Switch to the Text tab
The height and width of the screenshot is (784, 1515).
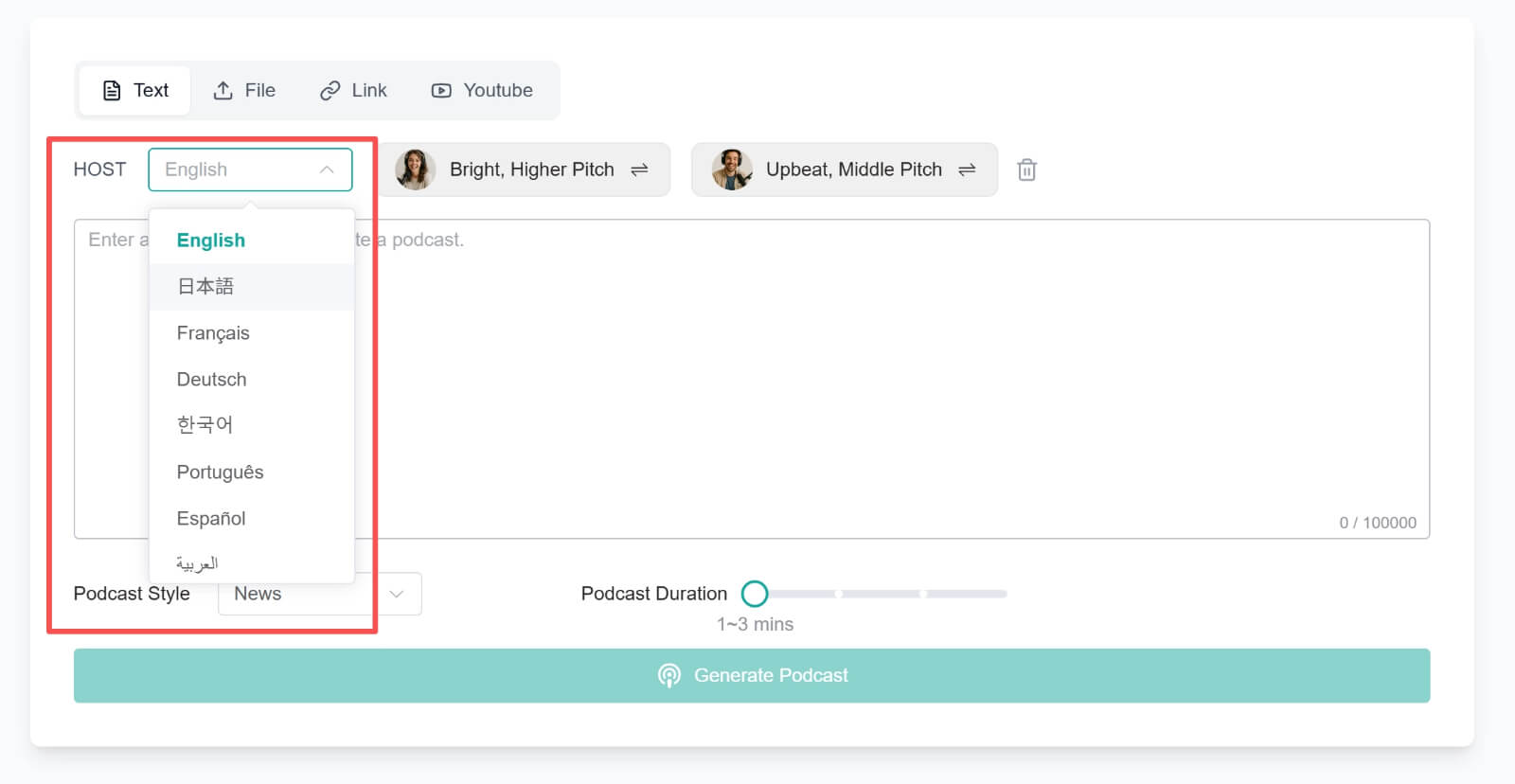pos(135,91)
